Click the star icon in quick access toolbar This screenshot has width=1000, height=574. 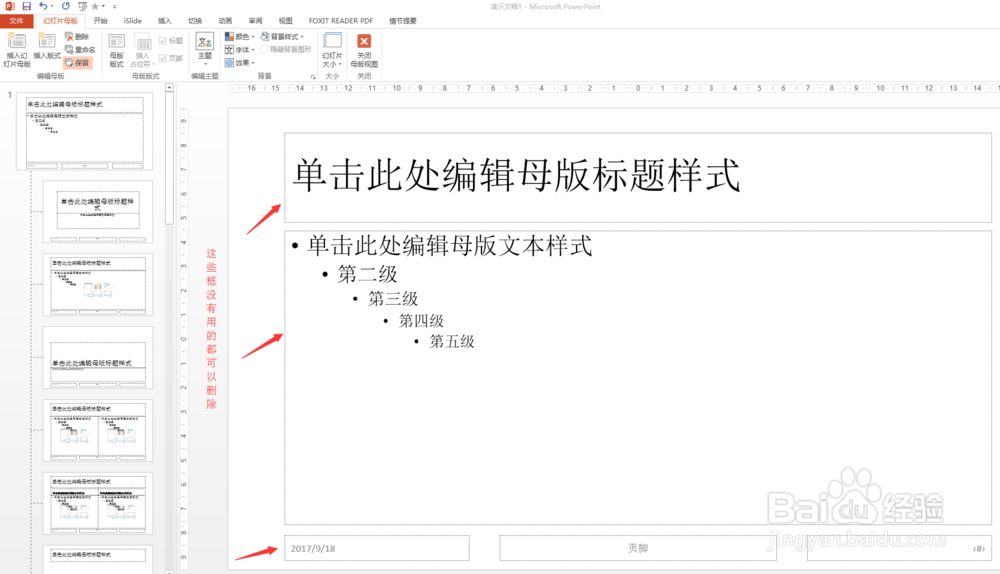click(x=95, y=6)
